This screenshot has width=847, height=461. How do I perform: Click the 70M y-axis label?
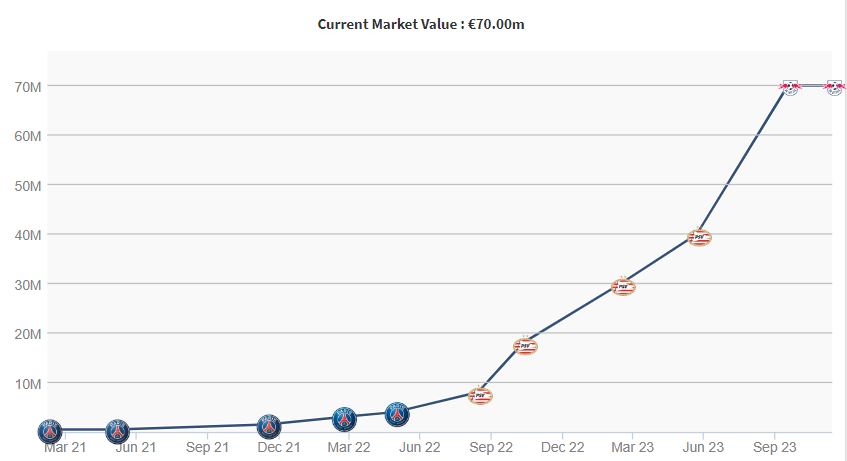coord(27,86)
